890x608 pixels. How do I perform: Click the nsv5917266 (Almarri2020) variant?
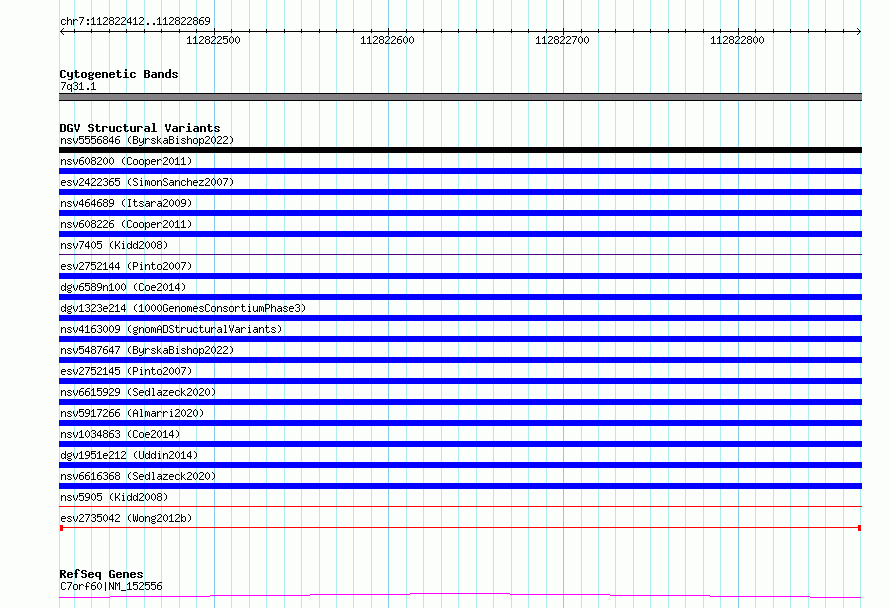click(x=132, y=413)
